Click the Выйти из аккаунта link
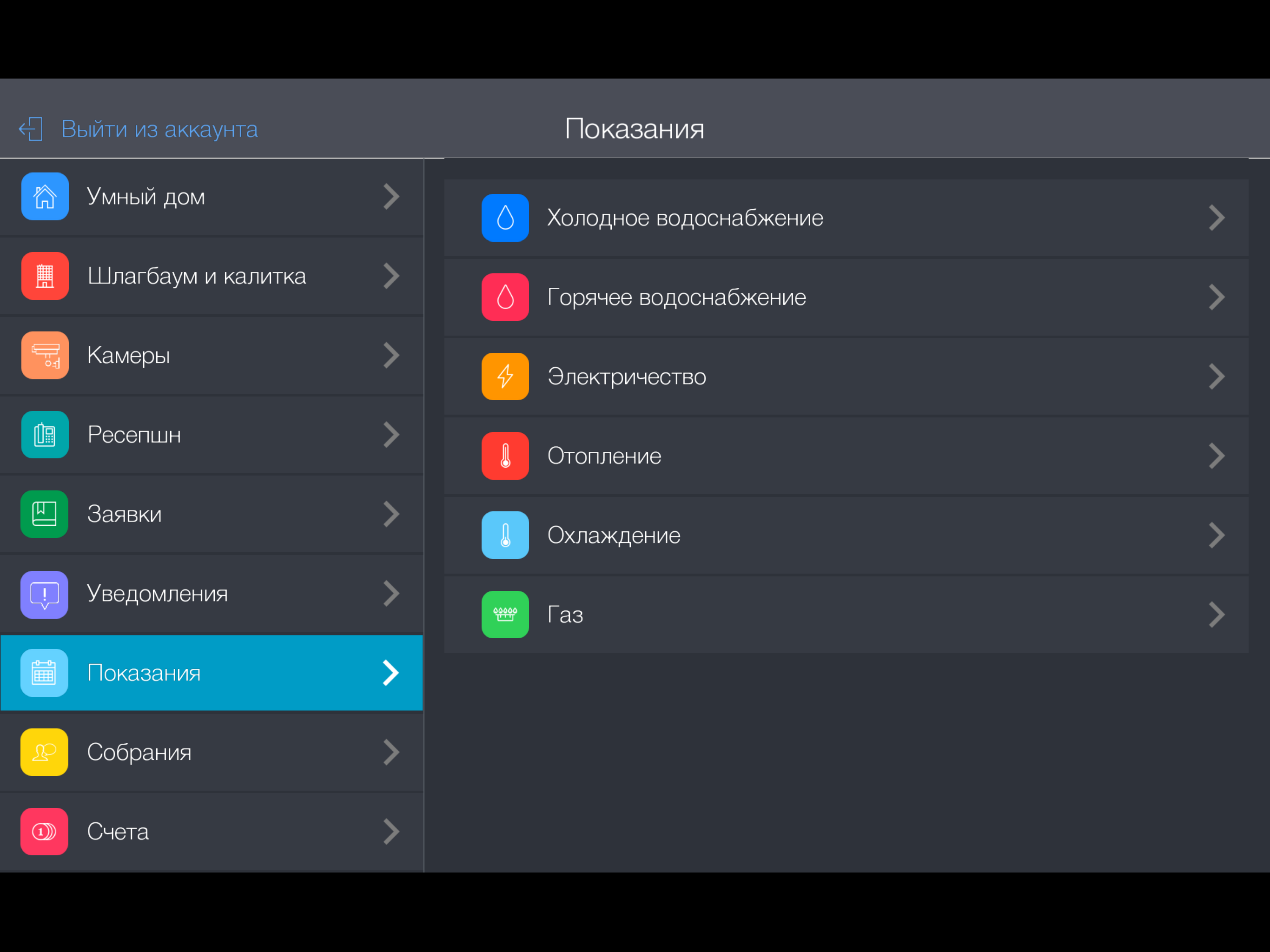 pos(159,129)
